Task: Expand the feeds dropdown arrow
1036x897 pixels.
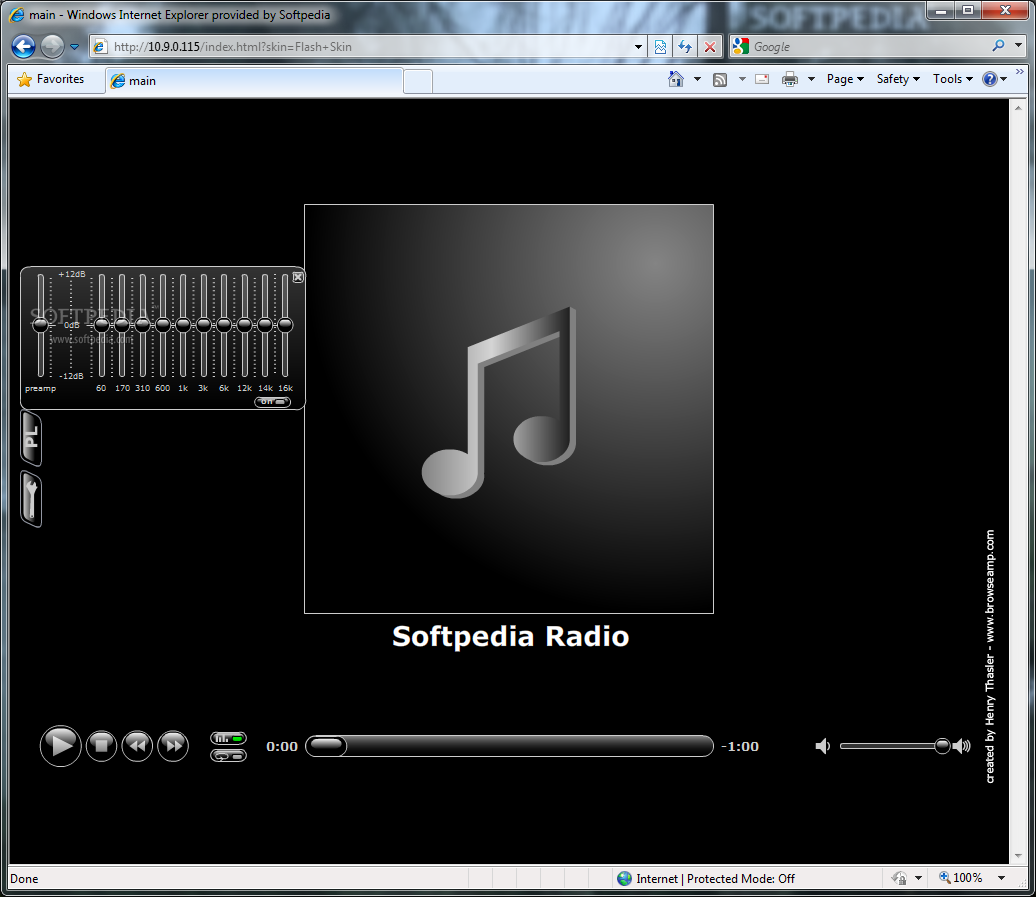Action: (742, 79)
